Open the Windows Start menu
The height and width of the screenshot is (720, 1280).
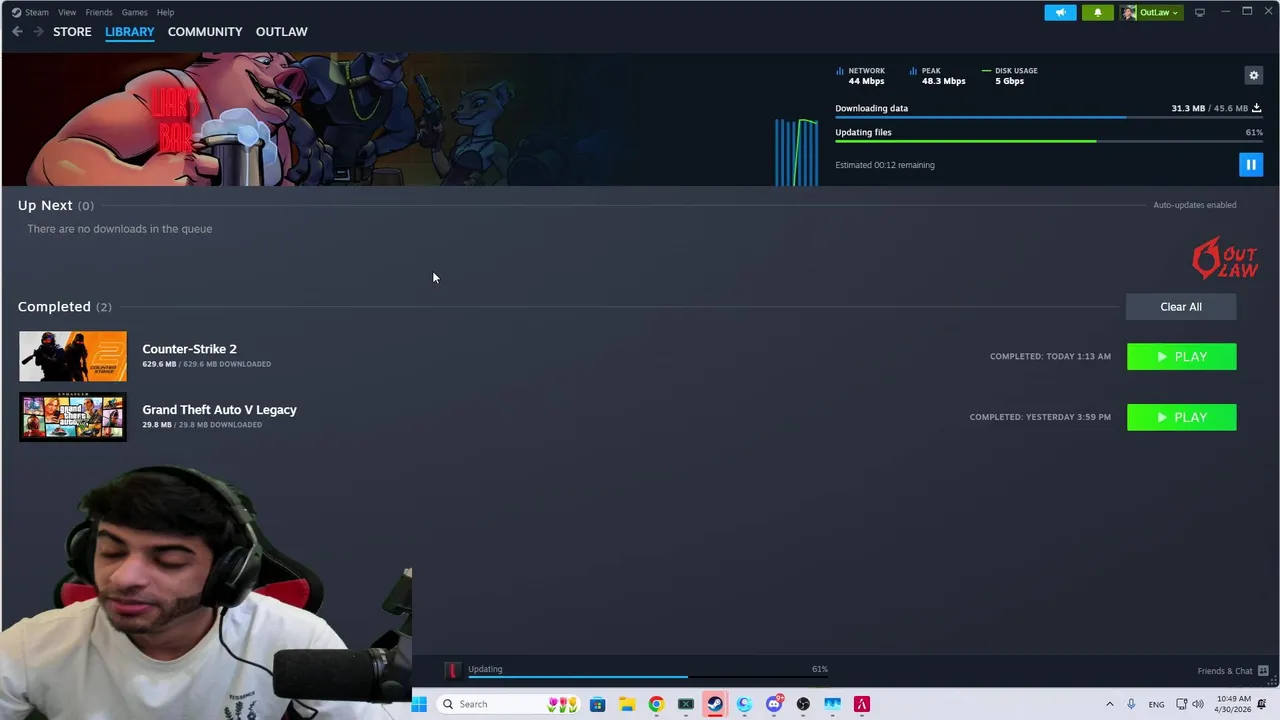click(x=419, y=704)
